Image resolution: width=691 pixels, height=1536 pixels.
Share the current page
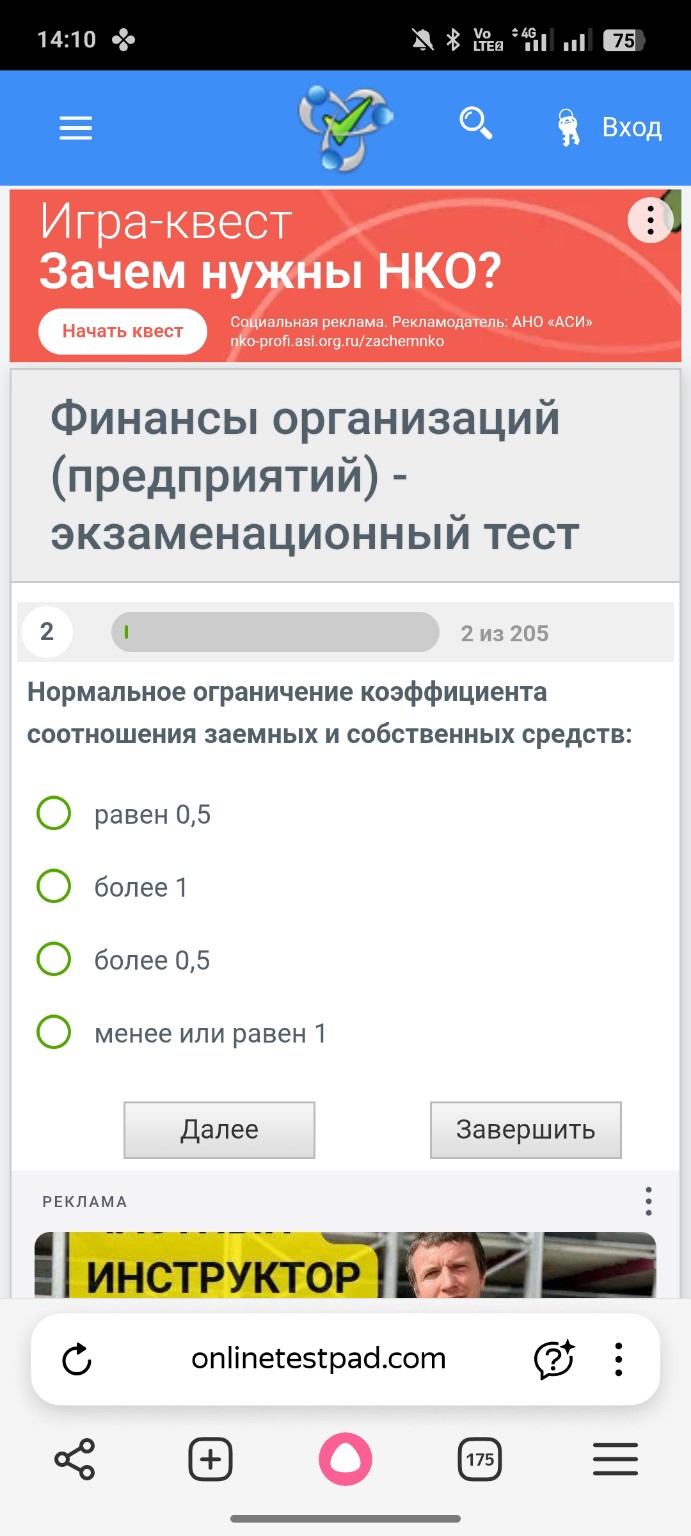point(76,1459)
